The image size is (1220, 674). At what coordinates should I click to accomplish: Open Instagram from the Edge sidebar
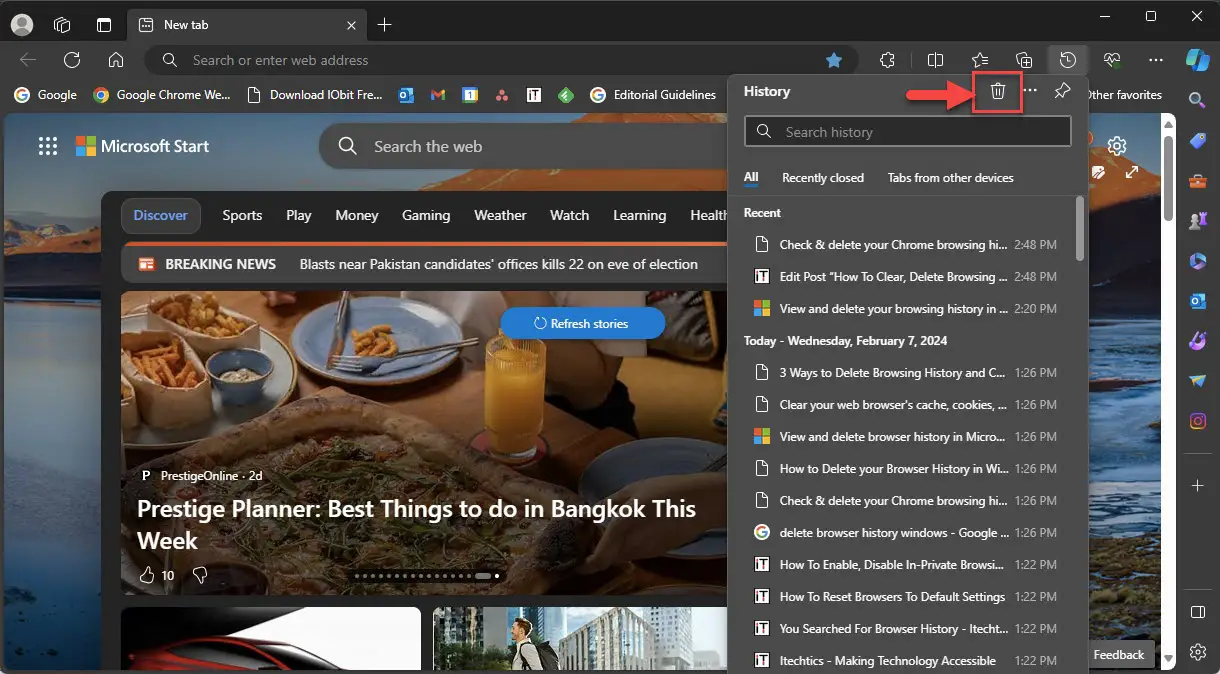pyautogui.click(x=1197, y=421)
